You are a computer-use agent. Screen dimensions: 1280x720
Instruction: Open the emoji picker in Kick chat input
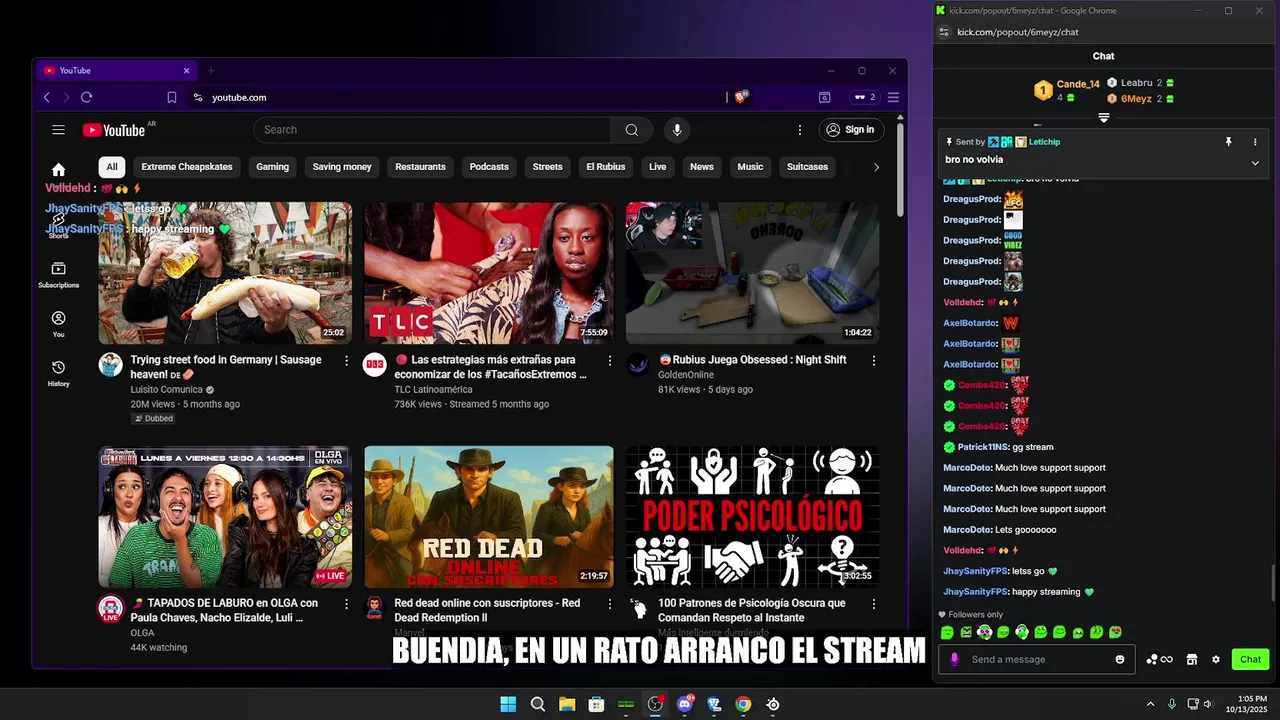1120,659
